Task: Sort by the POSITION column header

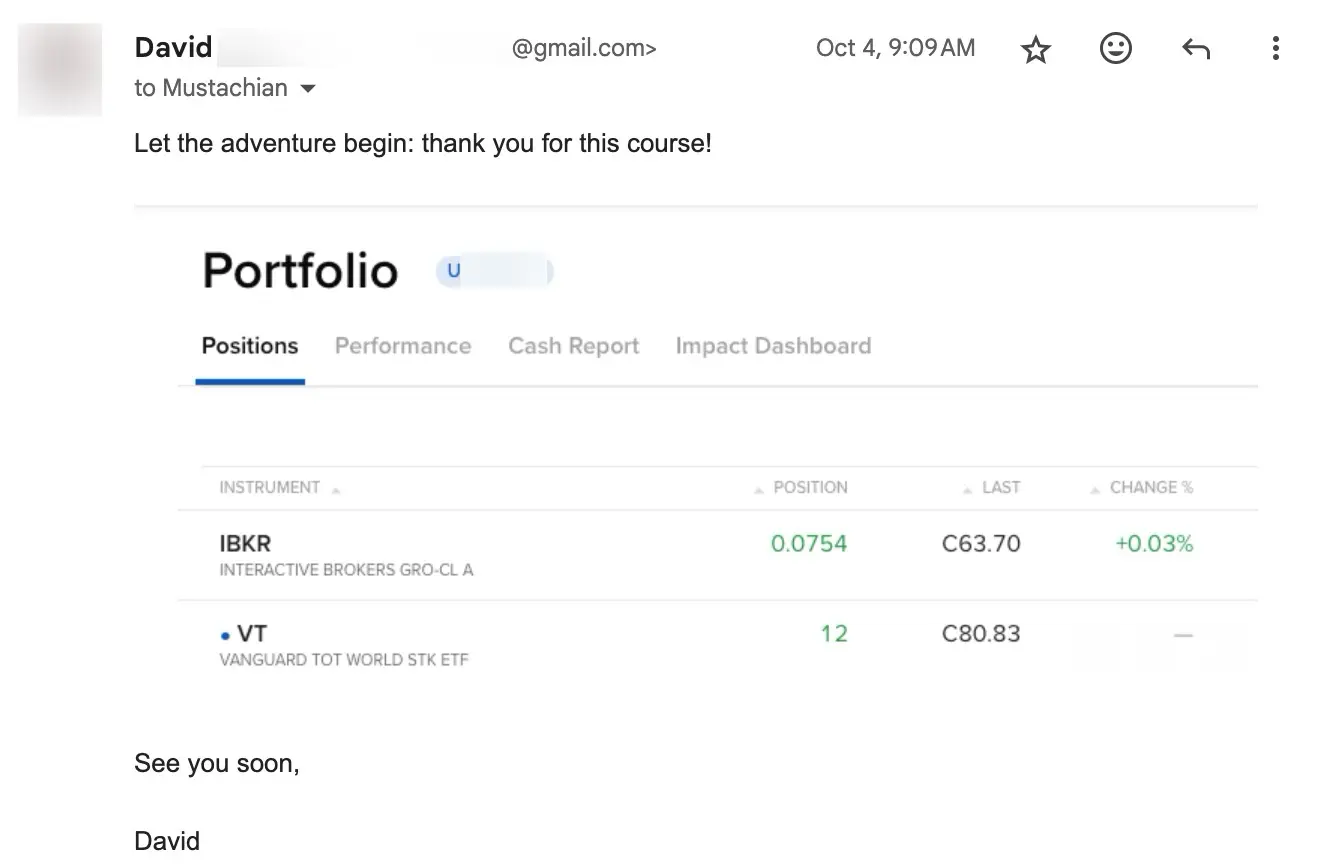Action: 810,488
